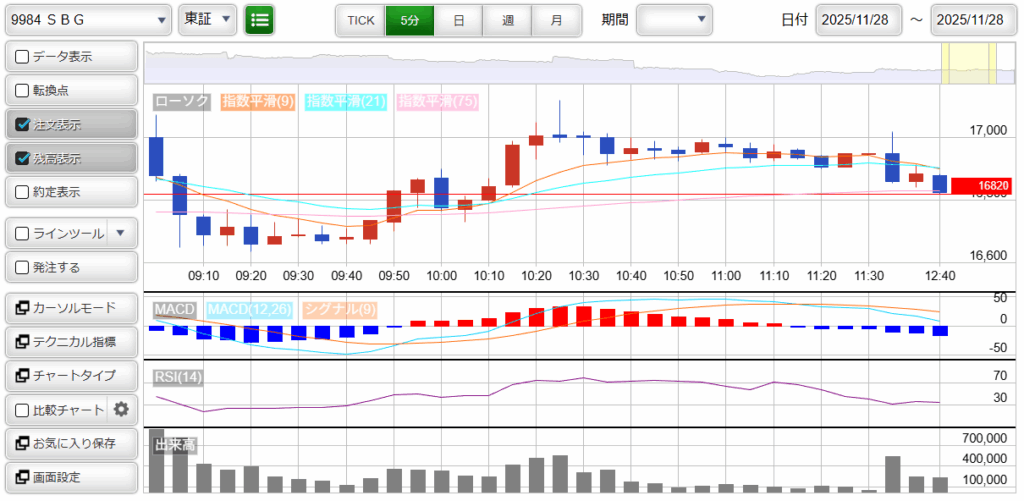Expand the 9984 SBG symbol dropdown
Image resolution: width=1024 pixels, height=501 pixels.
163,20
